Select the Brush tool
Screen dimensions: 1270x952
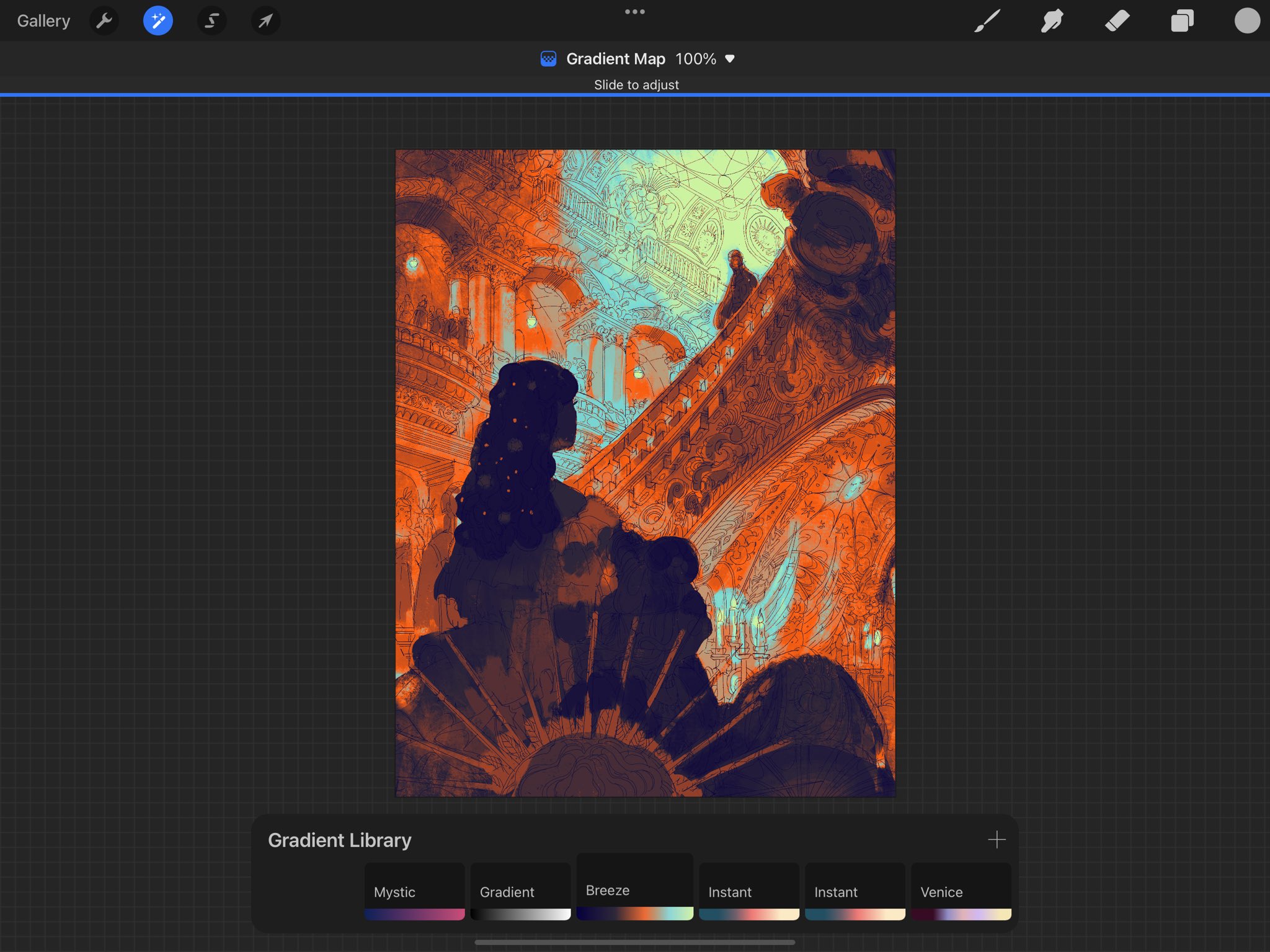click(x=987, y=21)
